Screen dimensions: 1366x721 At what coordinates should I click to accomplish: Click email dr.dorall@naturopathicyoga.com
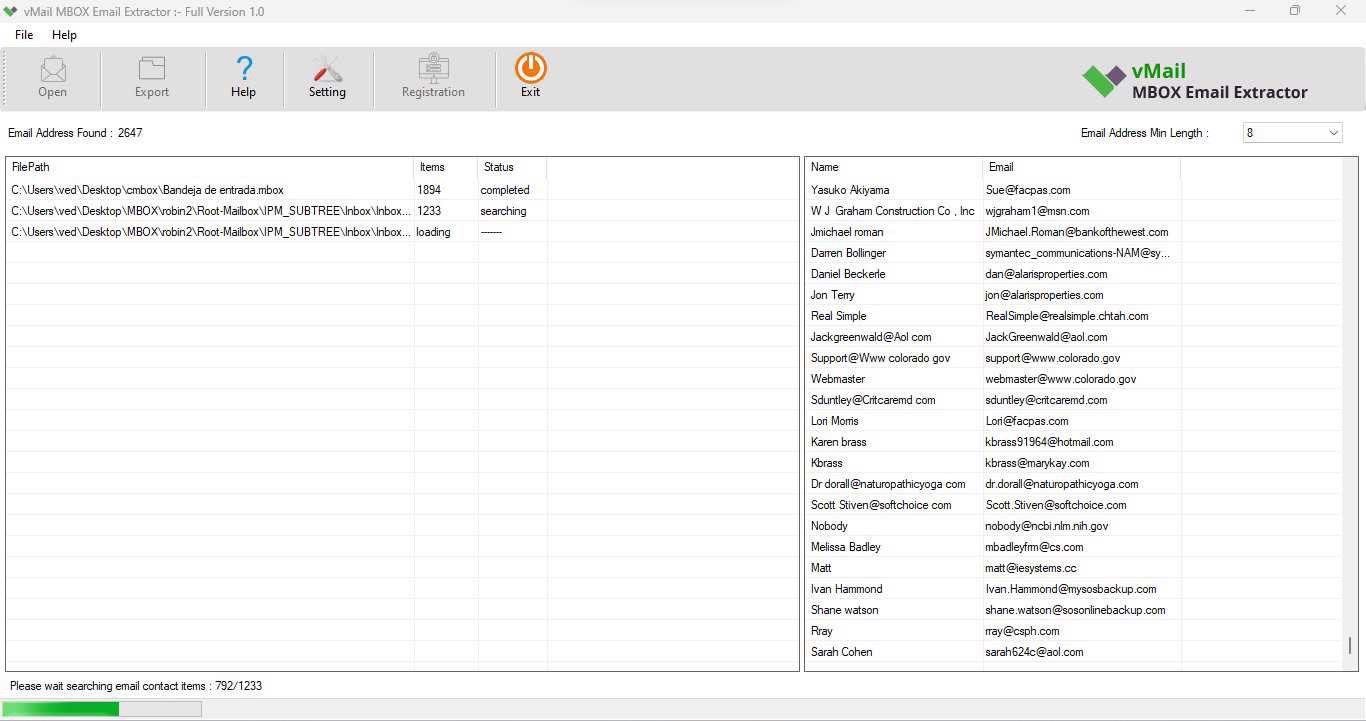[1062, 484]
